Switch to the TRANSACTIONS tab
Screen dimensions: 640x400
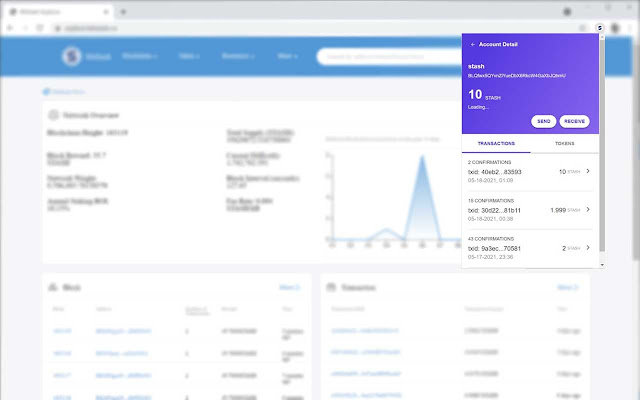coord(496,144)
